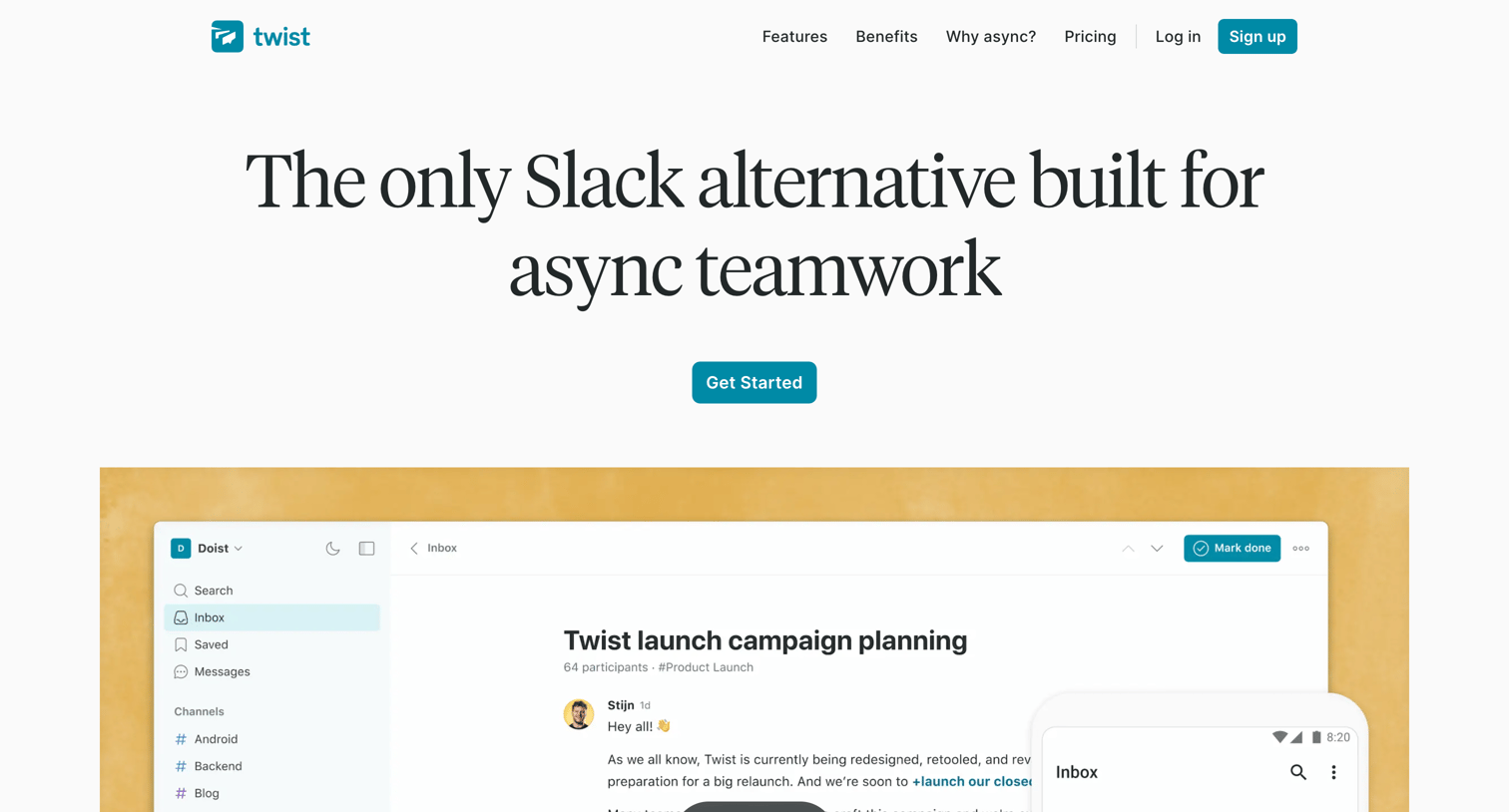This screenshot has width=1509, height=812.
Task: Open the Pricing page
Action: (1090, 37)
